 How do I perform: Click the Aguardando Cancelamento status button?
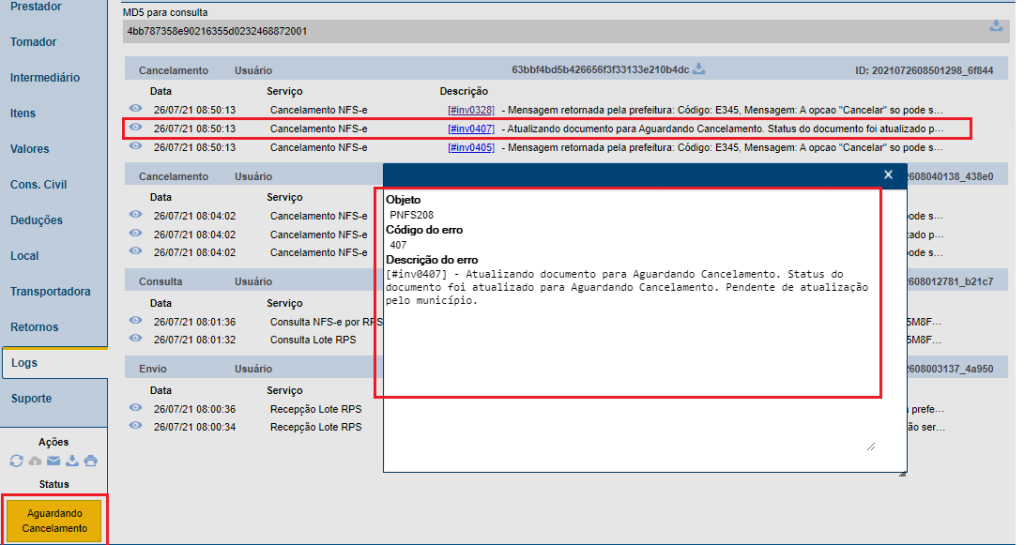click(x=55, y=520)
